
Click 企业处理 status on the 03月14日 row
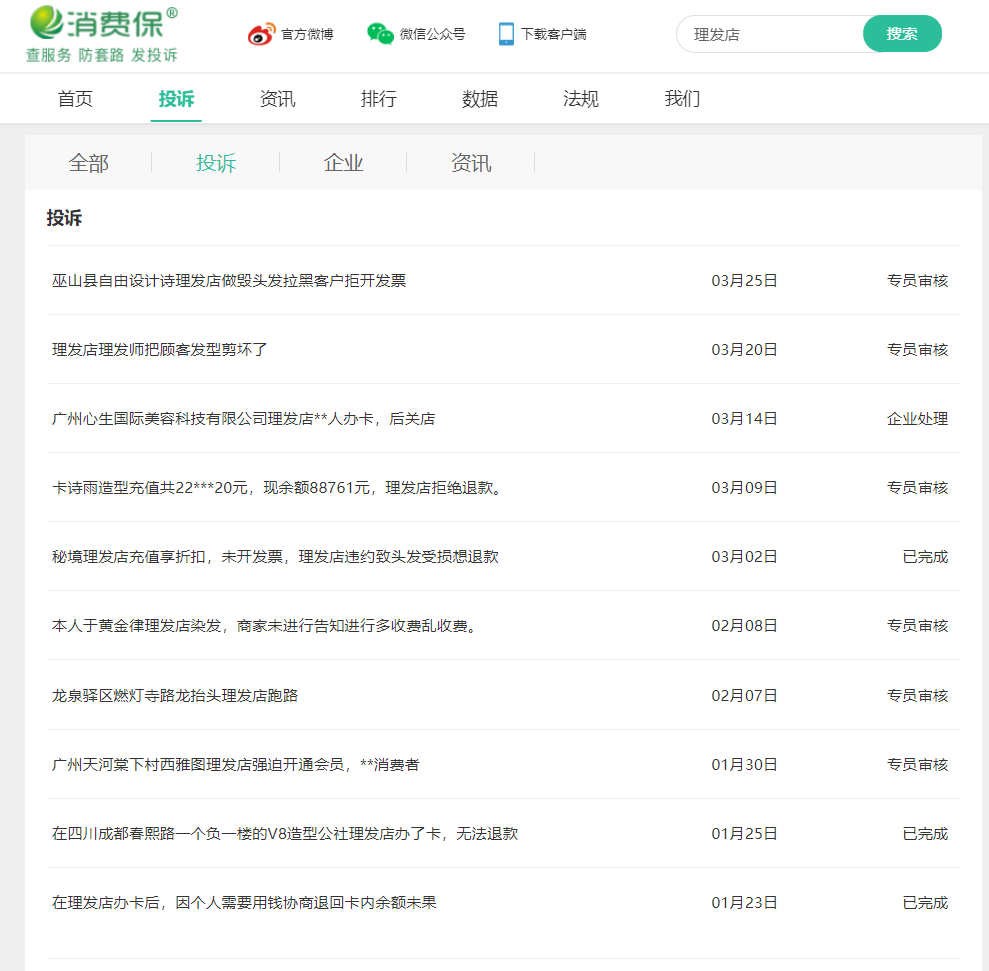pos(918,419)
